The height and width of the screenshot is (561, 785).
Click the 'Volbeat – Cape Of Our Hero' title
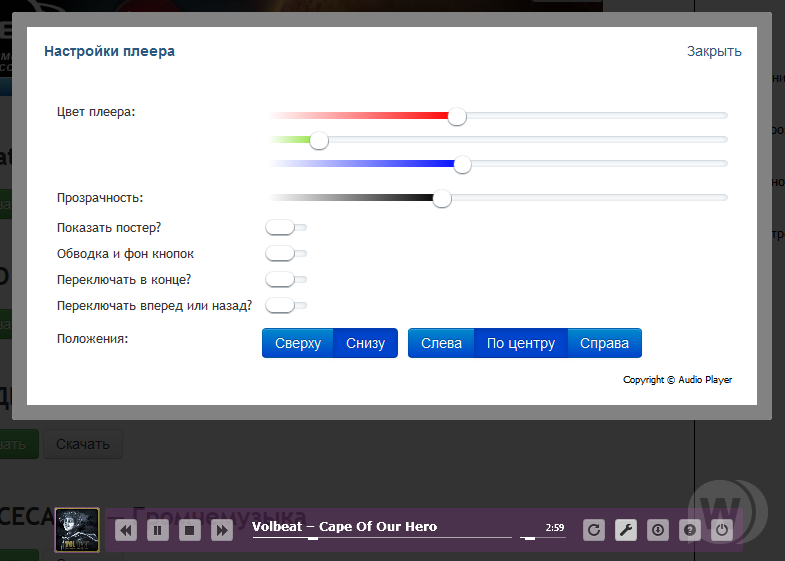344,526
